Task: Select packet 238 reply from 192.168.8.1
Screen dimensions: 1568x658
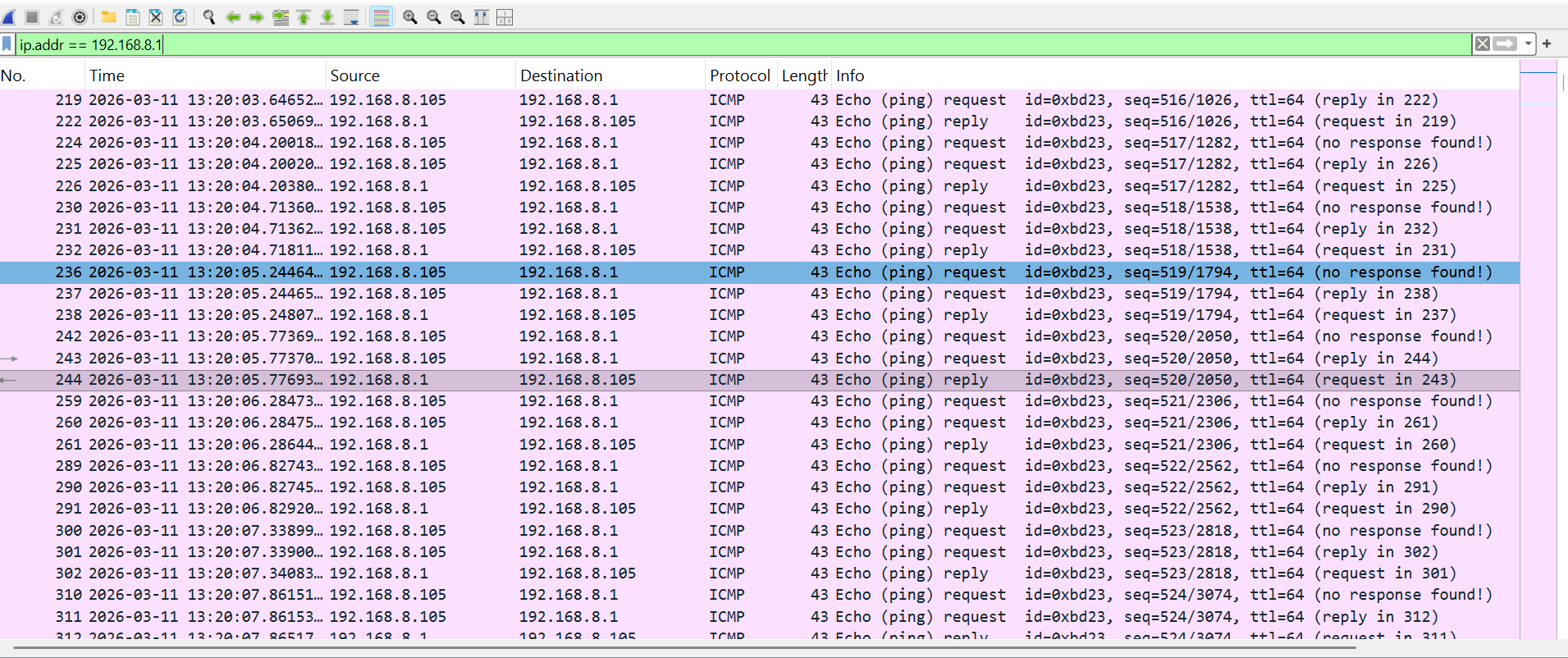Action: (760, 315)
